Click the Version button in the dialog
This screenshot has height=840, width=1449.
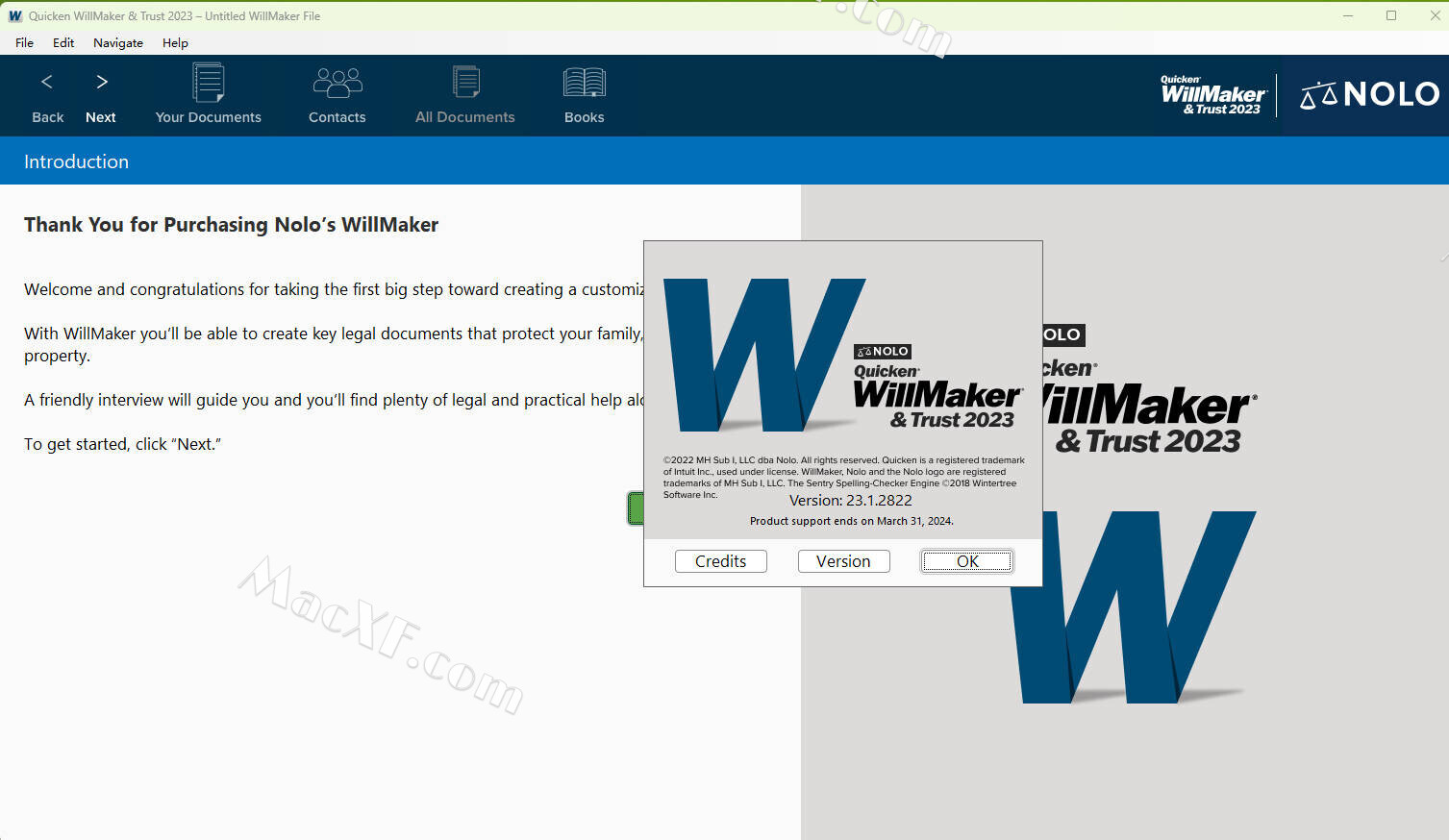843,561
